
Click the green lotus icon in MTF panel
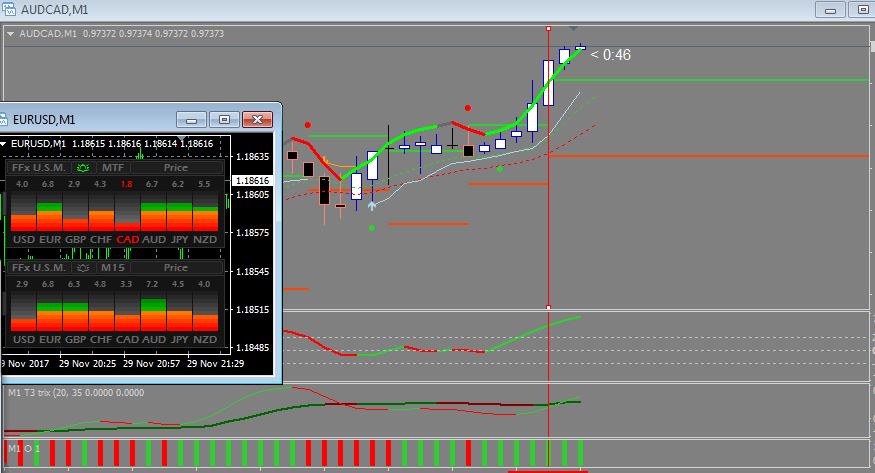point(83,167)
